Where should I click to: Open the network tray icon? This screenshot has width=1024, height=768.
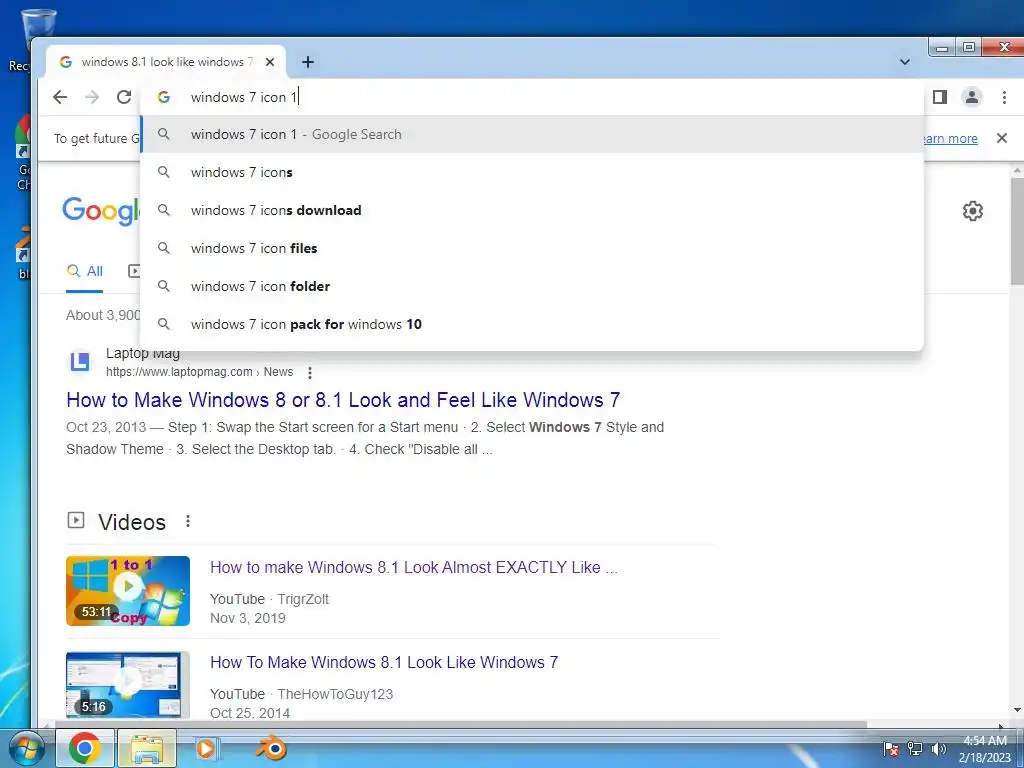[915, 749]
